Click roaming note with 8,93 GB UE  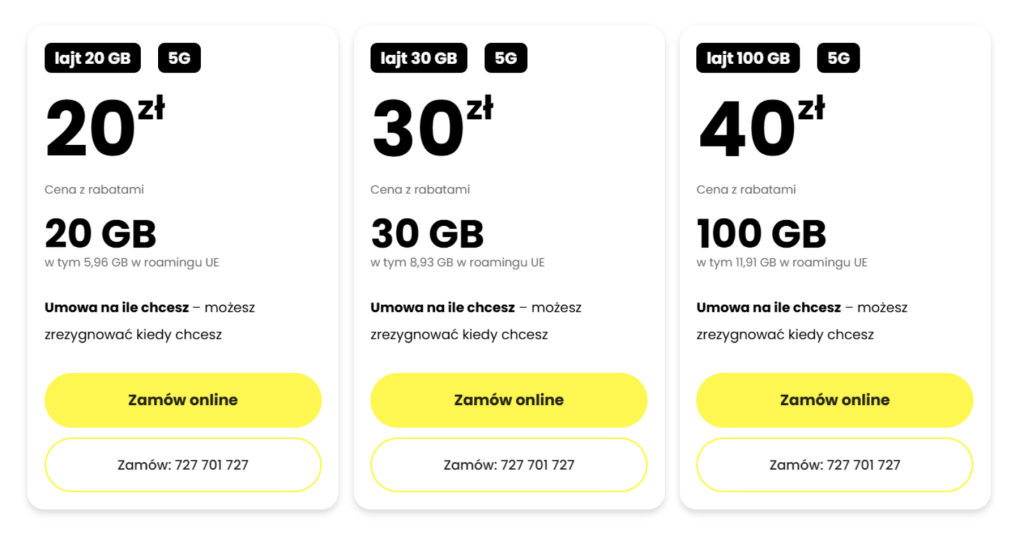457,262
